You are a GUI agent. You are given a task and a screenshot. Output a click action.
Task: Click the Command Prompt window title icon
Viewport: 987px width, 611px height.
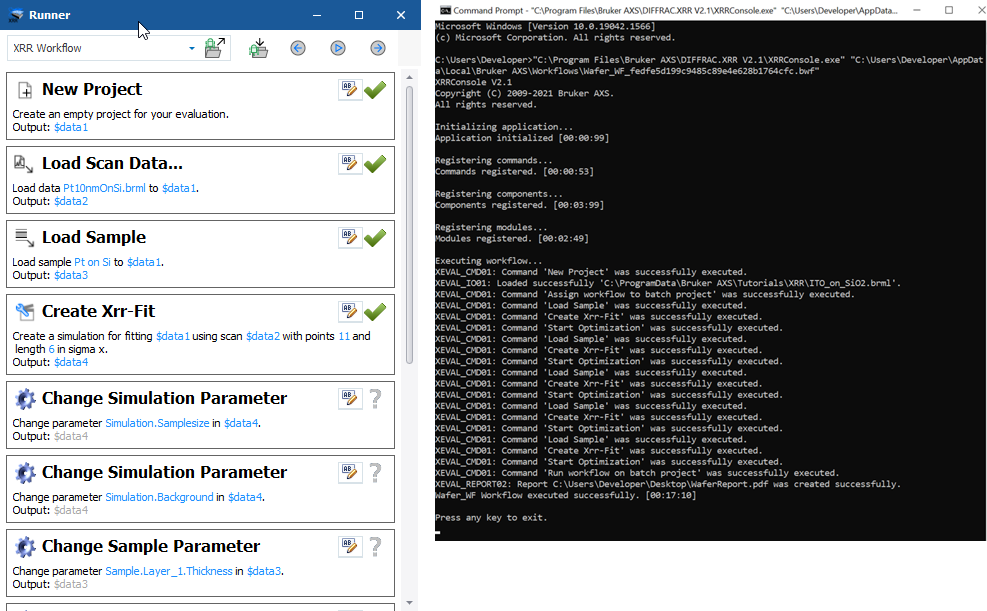(x=445, y=10)
